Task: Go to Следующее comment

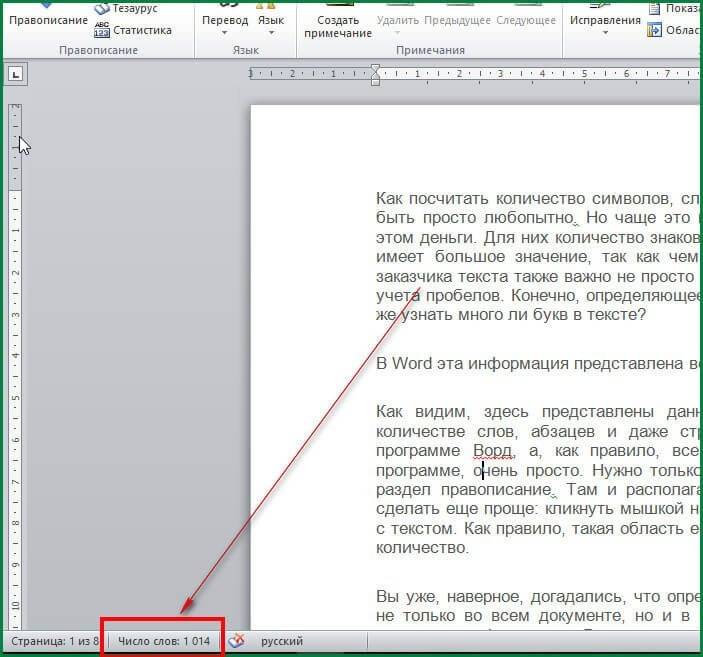Action: (x=525, y=20)
